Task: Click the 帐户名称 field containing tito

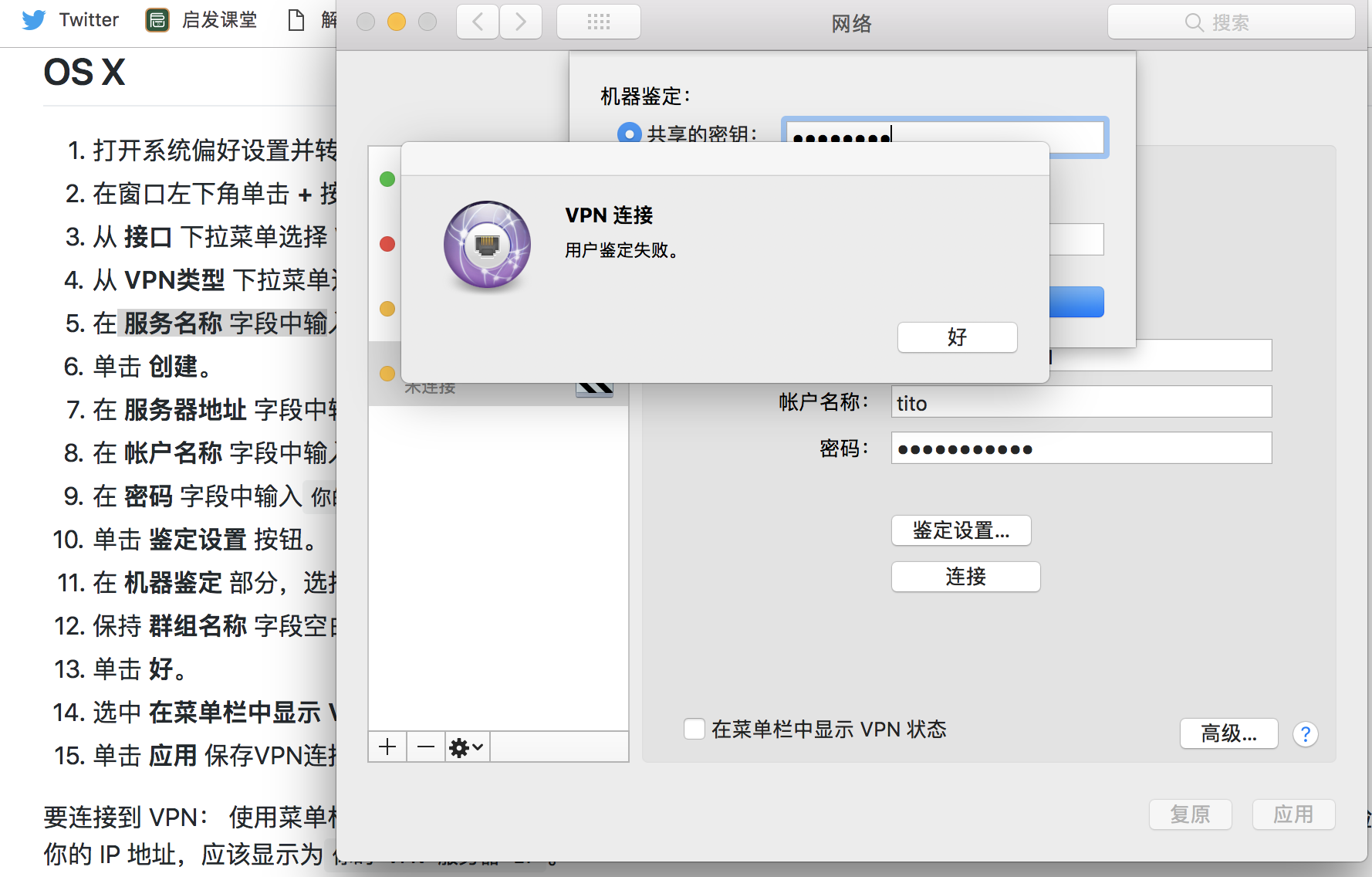Action: [x=1081, y=402]
